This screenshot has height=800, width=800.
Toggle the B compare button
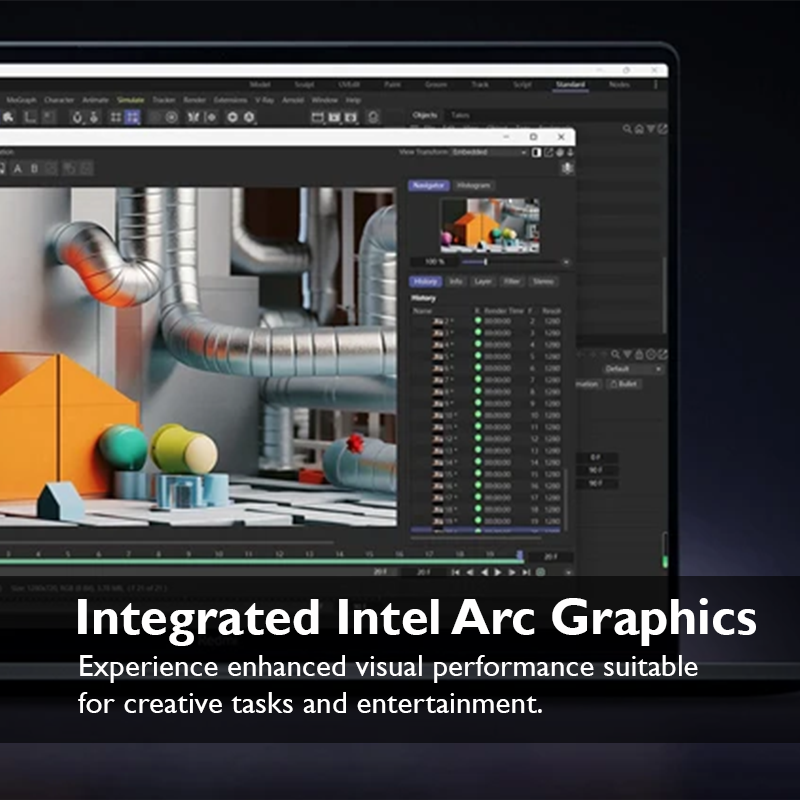tap(34, 168)
